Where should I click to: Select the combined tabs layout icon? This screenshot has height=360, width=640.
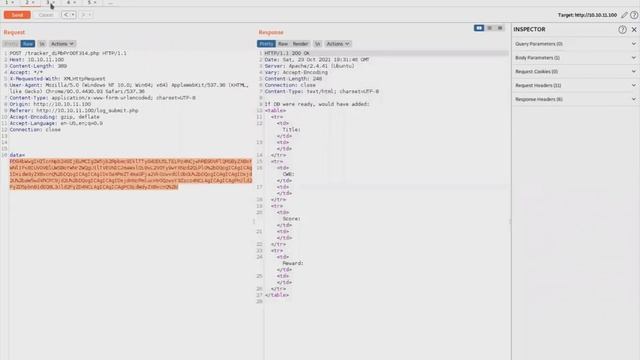click(500, 28)
